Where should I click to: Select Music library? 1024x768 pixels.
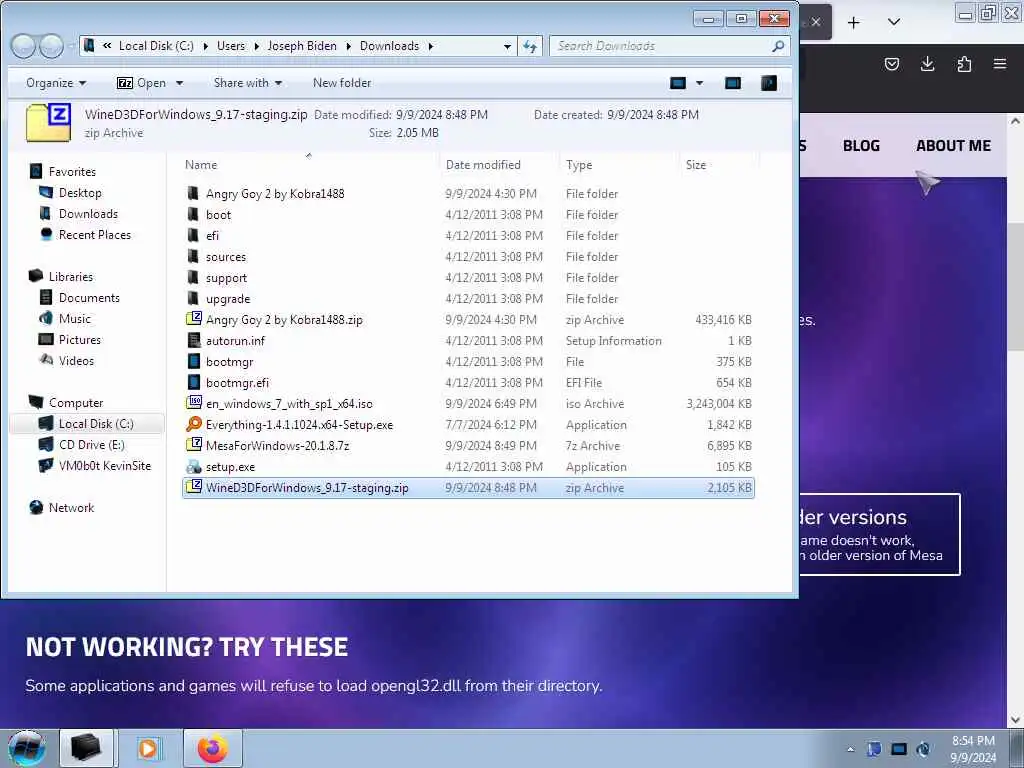[74, 319]
